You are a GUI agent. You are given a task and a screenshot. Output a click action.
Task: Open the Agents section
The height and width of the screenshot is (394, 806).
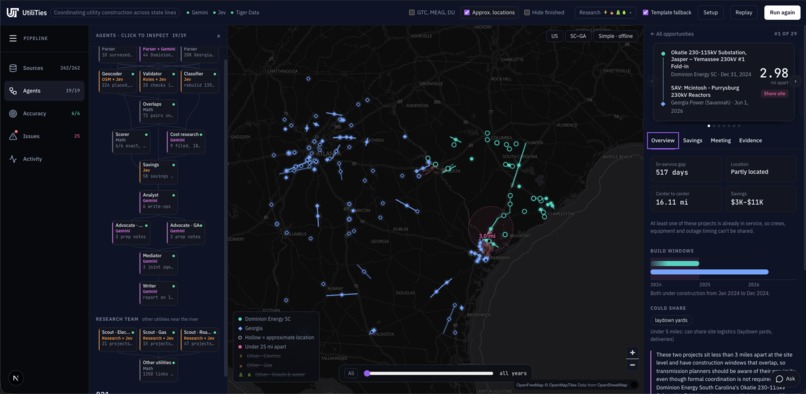[x=44, y=91]
